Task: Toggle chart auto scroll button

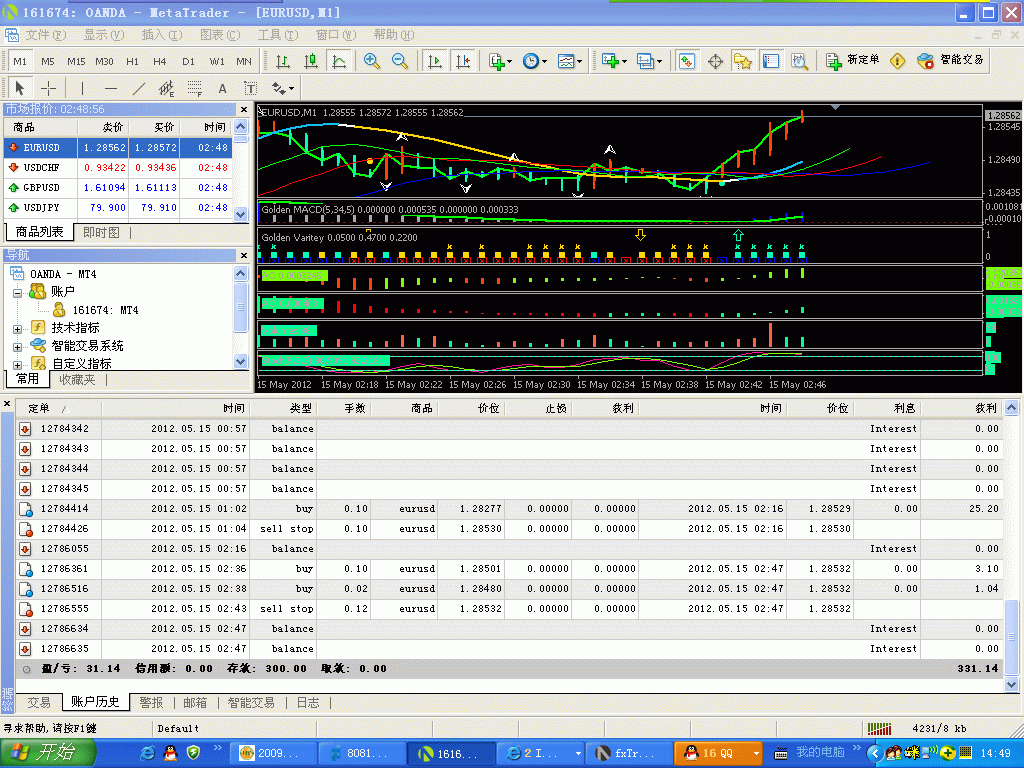Action: (434, 61)
